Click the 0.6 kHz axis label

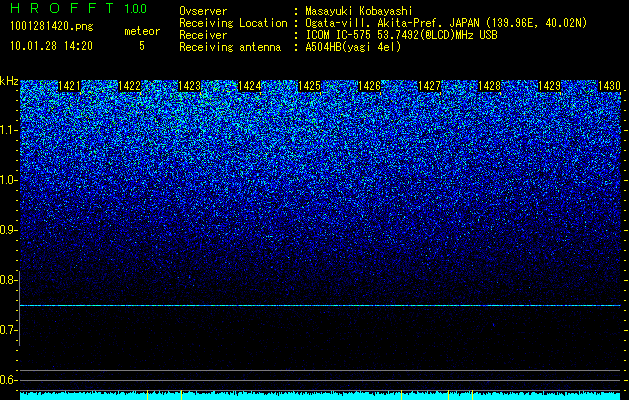(x=8, y=380)
